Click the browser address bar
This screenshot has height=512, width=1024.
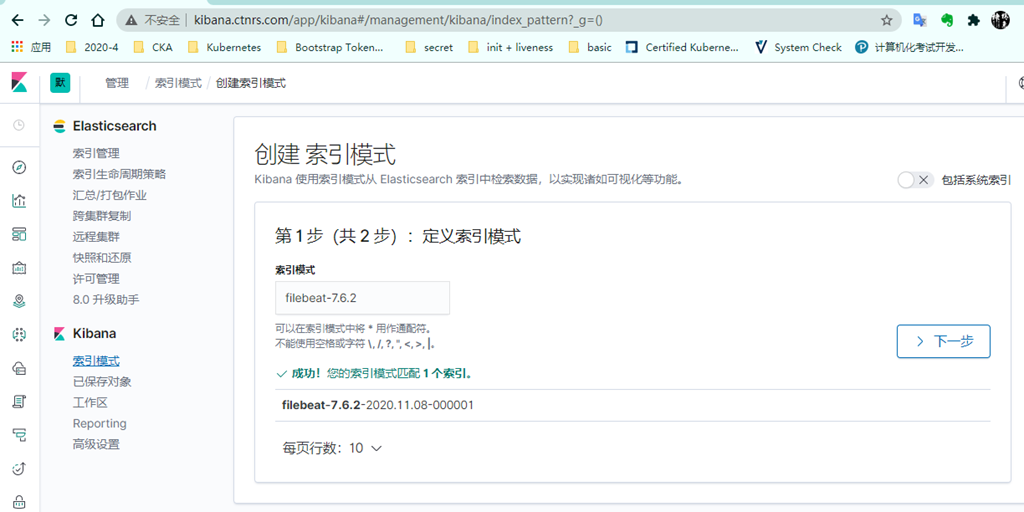[x=509, y=20]
